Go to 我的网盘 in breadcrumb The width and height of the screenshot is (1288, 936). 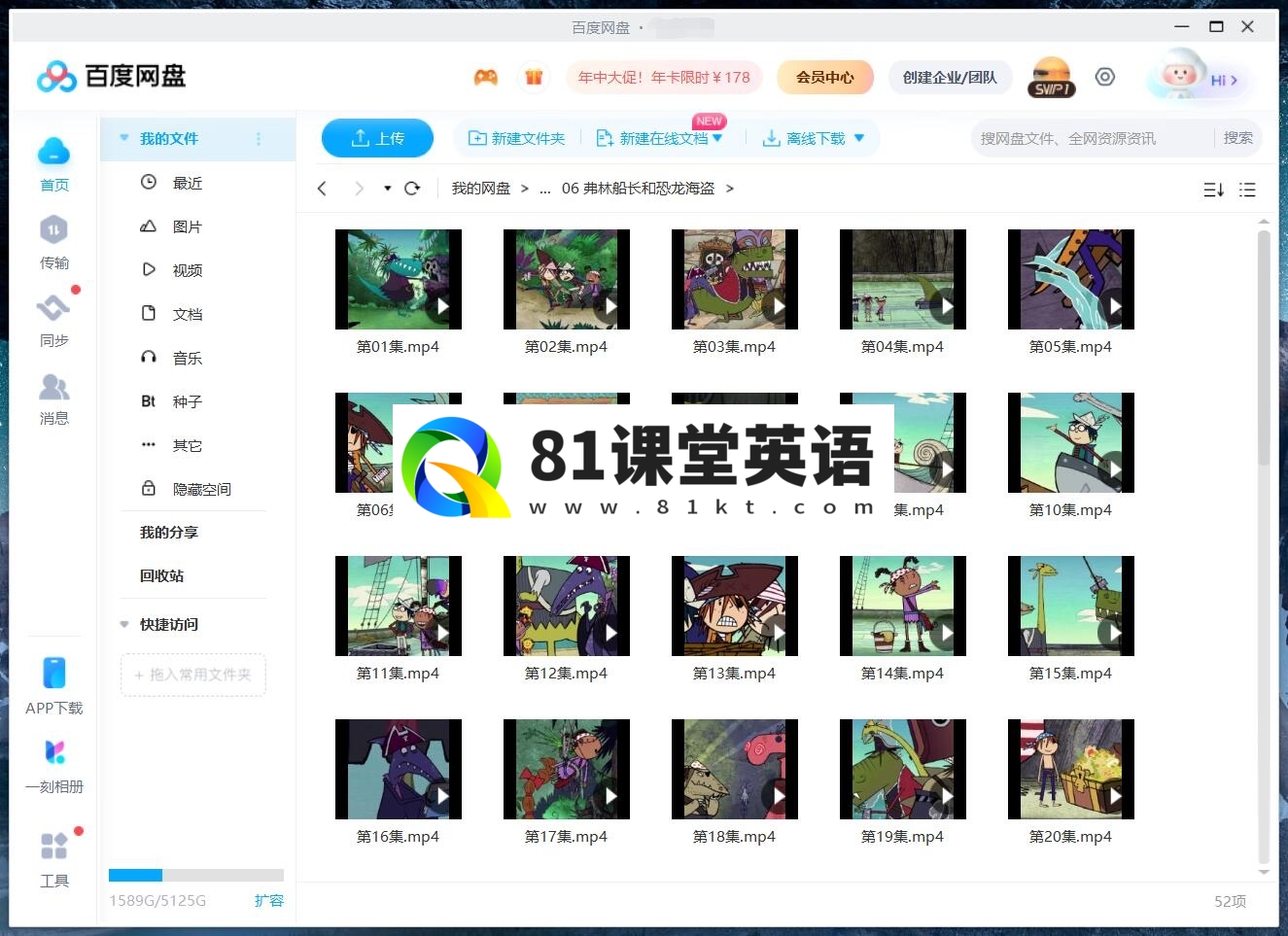481,189
